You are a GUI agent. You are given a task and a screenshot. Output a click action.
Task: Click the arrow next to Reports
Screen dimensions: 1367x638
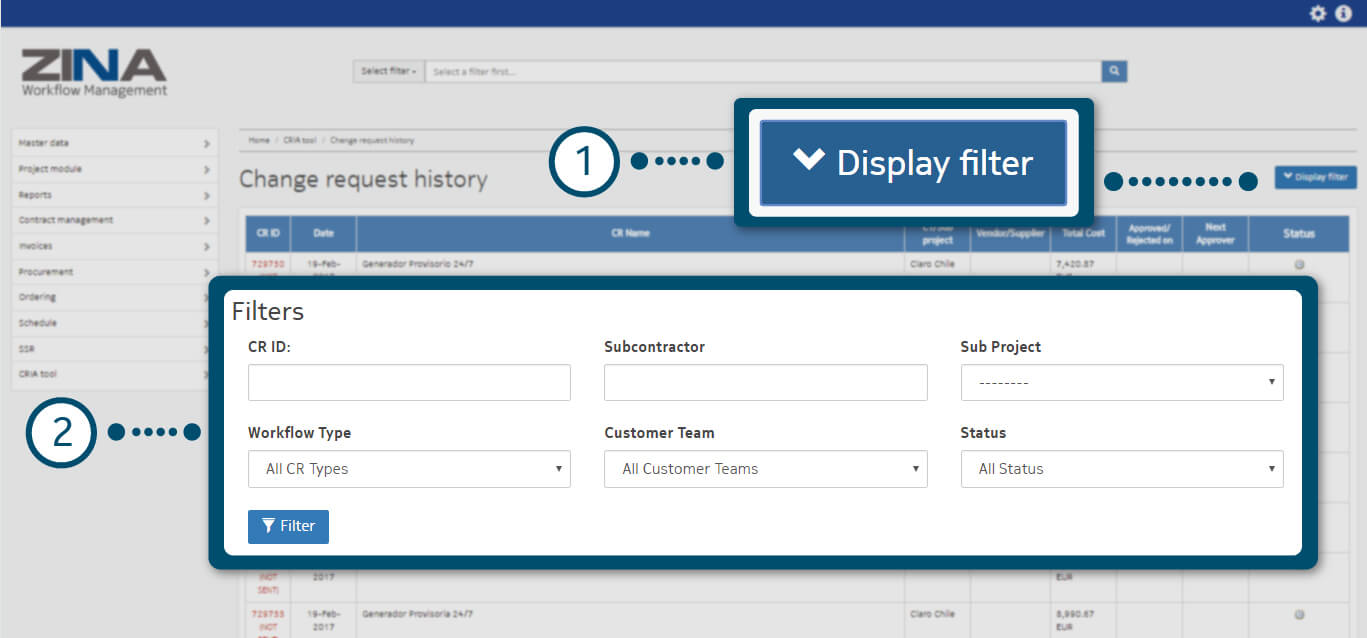(206, 195)
